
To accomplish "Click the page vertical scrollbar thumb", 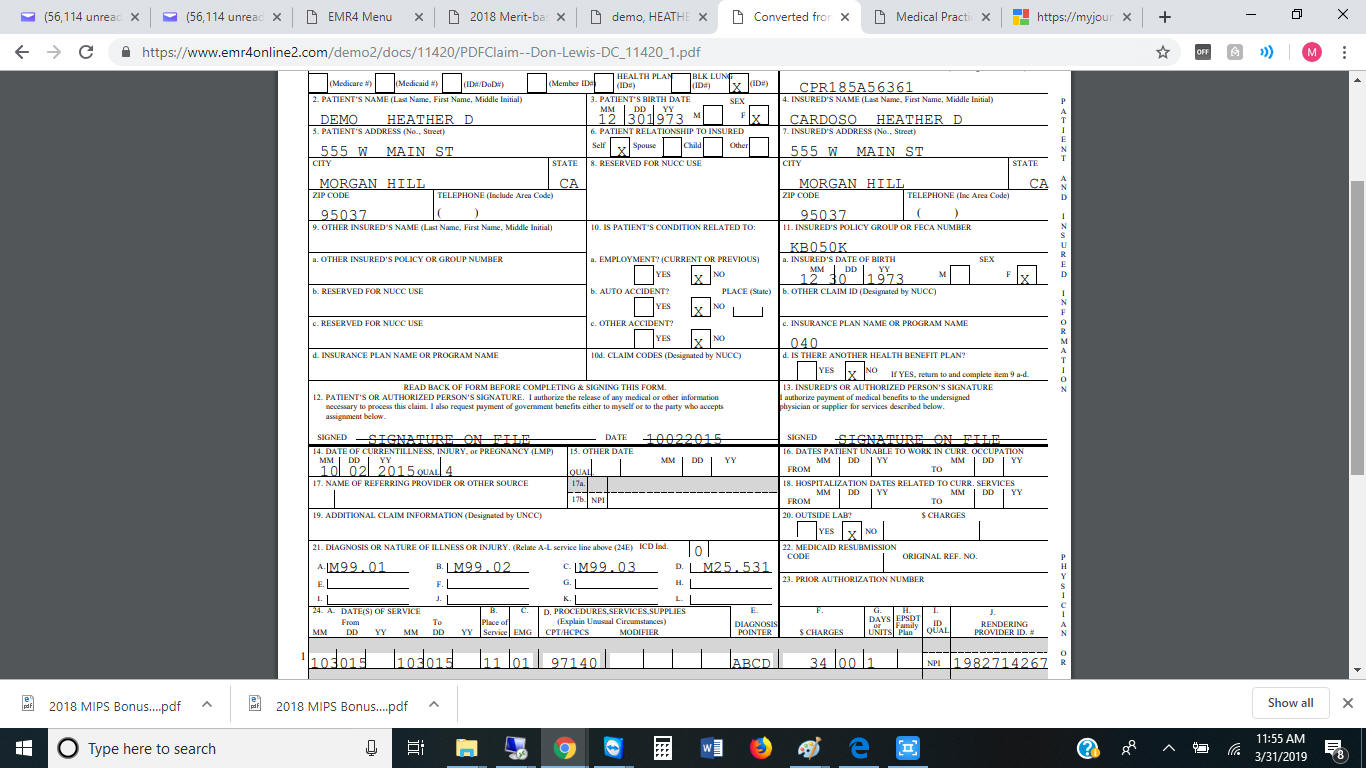I will 1357,327.
